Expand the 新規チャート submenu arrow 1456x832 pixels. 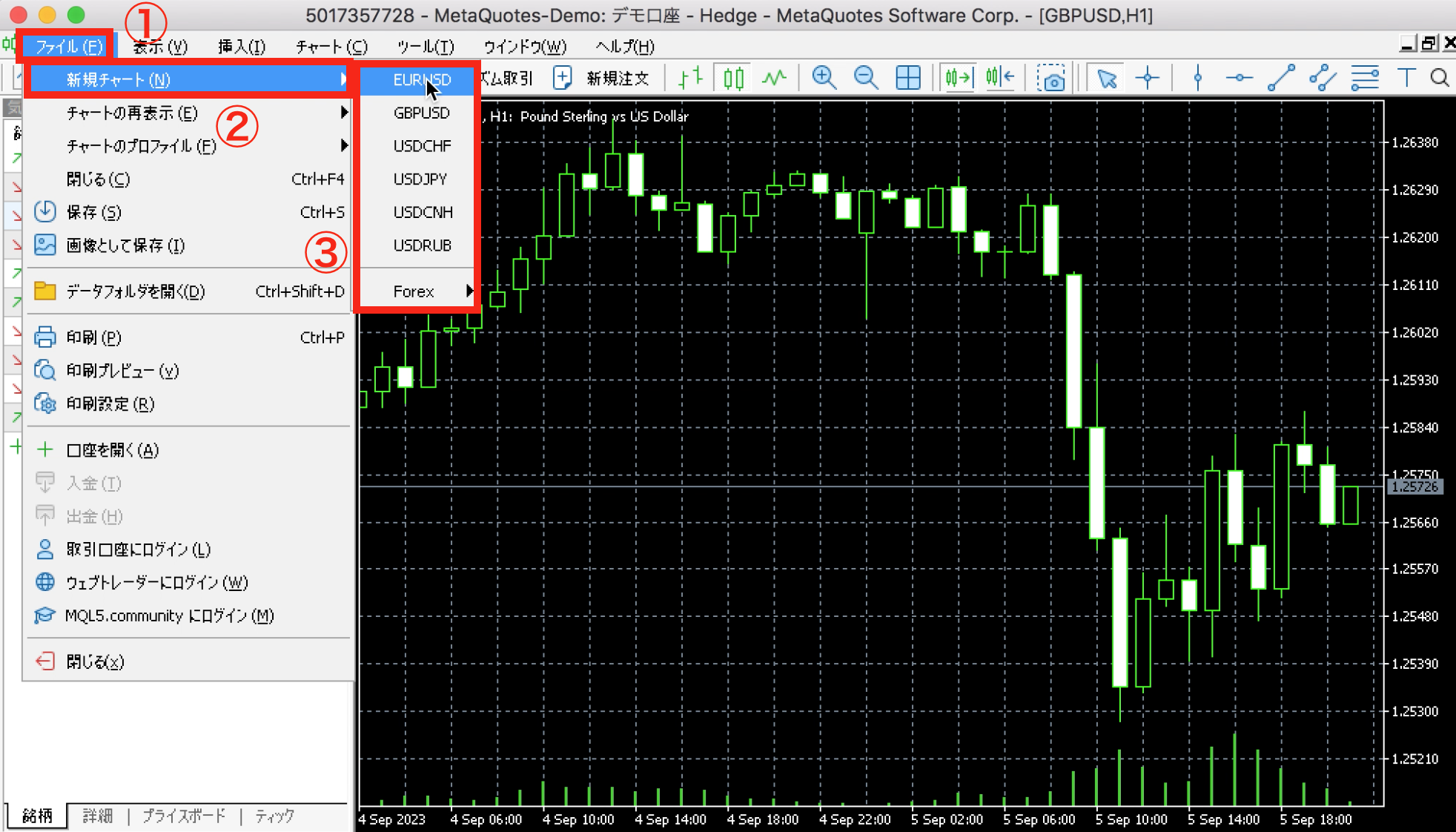click(x=343, y=79)
